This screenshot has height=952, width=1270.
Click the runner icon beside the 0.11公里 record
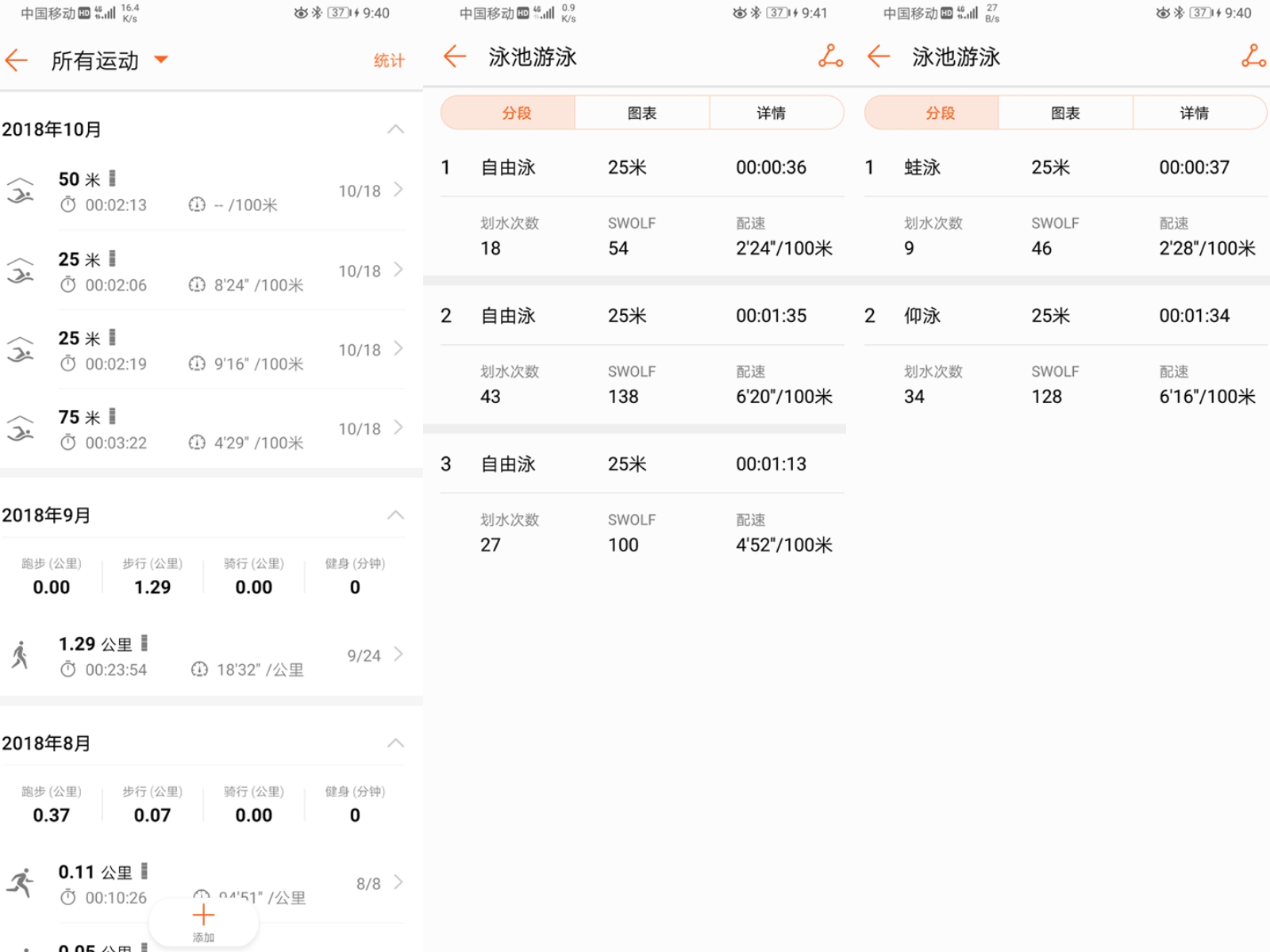click(21, 883)
